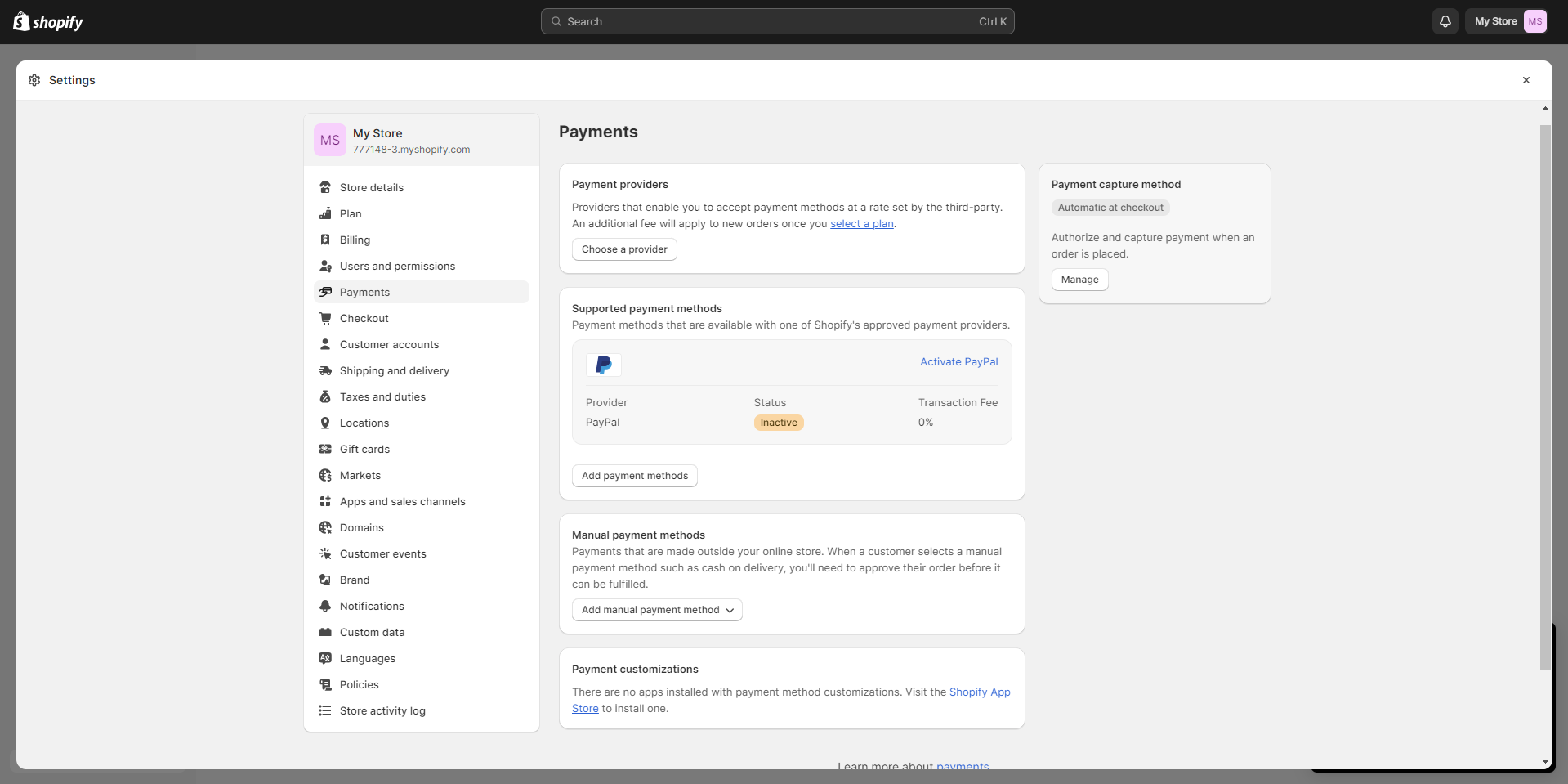The height and width of the screenshot is (784, 1568).
Task: Close the Settings panel with X
Action: tap(1526, 80)
